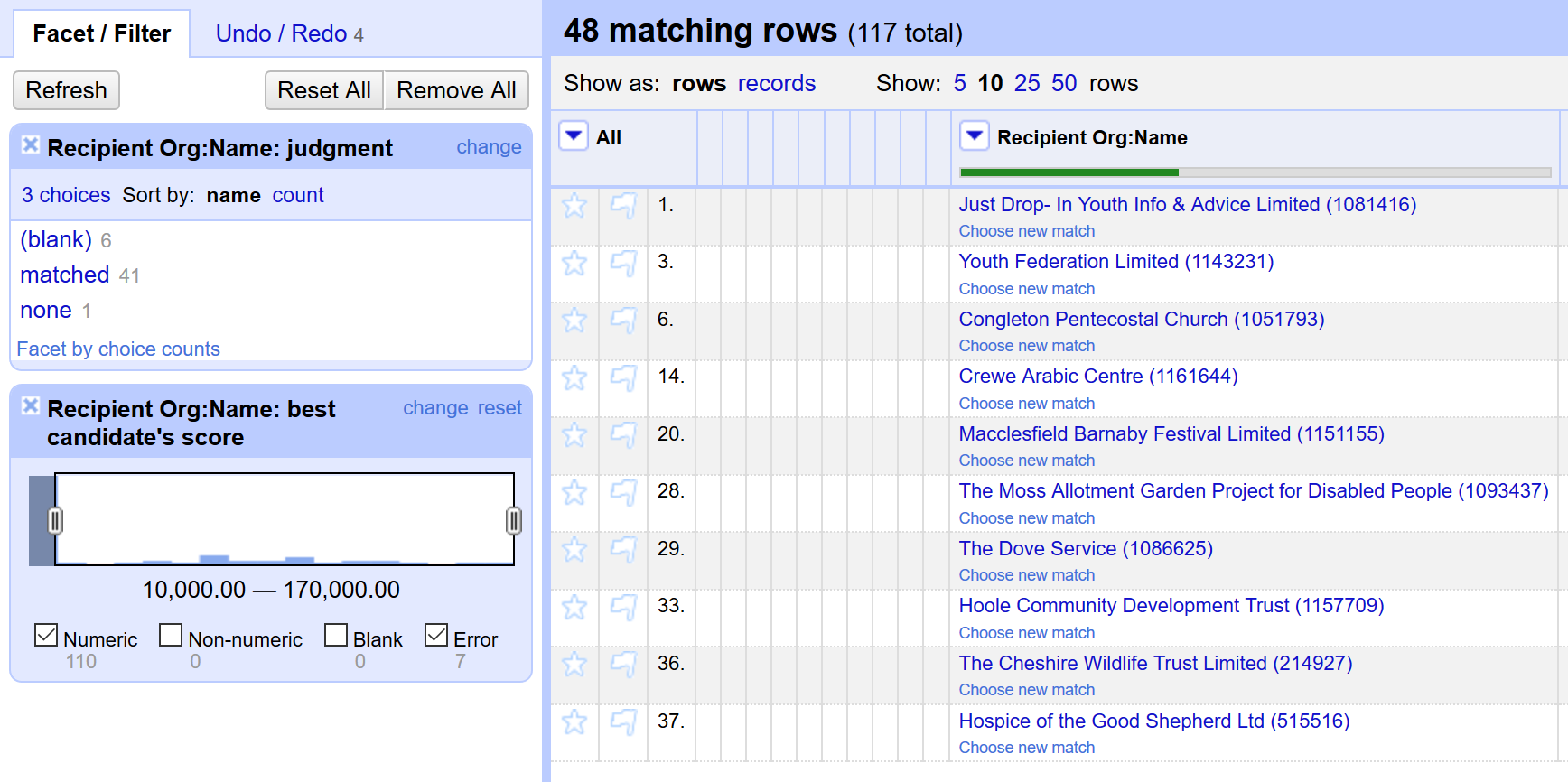The height and width of the screenshot is (782, 1568).
Task: Choose new match for Hospice of Good Shepherd
Action: tap(1027, 748)
